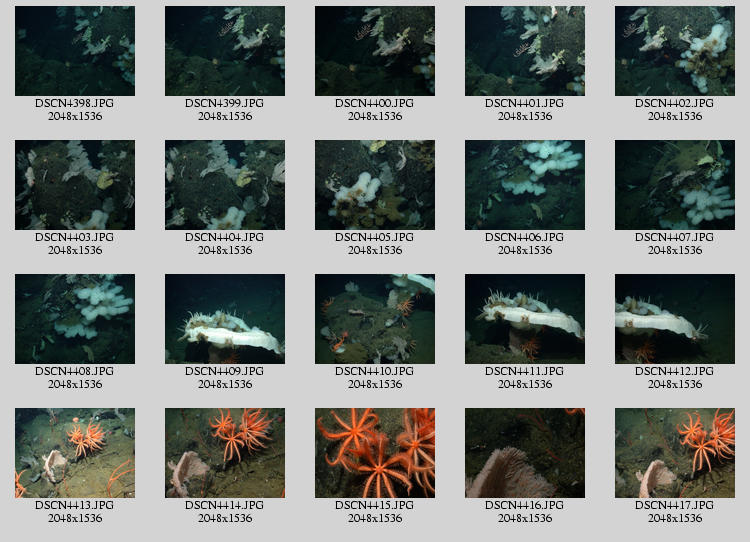The width and height of the screenshot is (750, 542).
Task: View the DSCN4413.JPG thumbnail
Action: [75, 453]
